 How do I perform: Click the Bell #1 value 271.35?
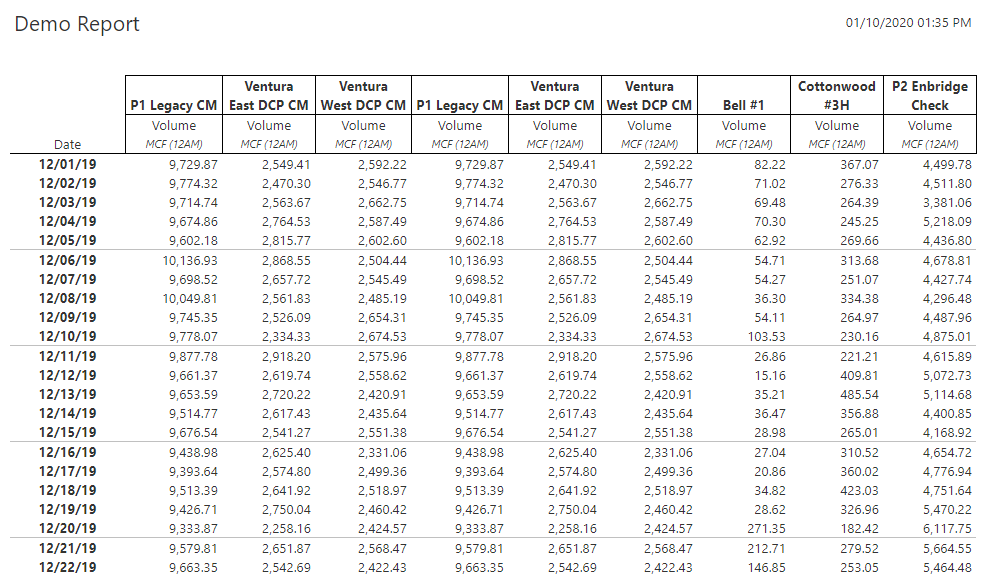[x=765, y=529]
